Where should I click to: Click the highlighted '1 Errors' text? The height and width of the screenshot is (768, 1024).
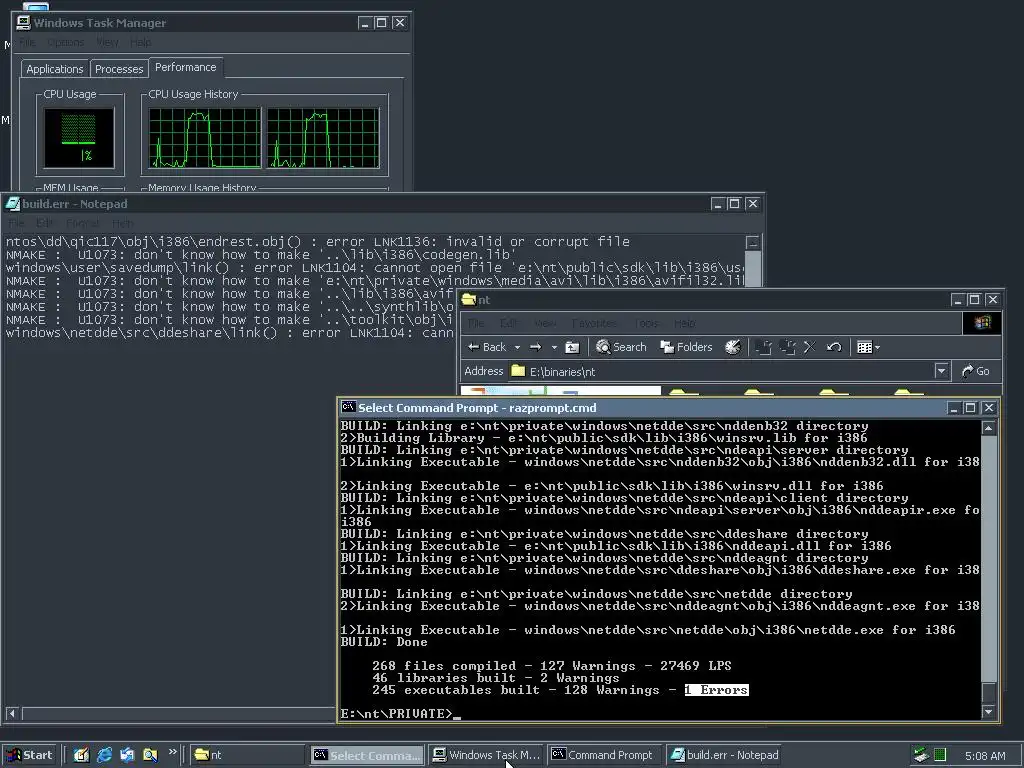[716, 690]
